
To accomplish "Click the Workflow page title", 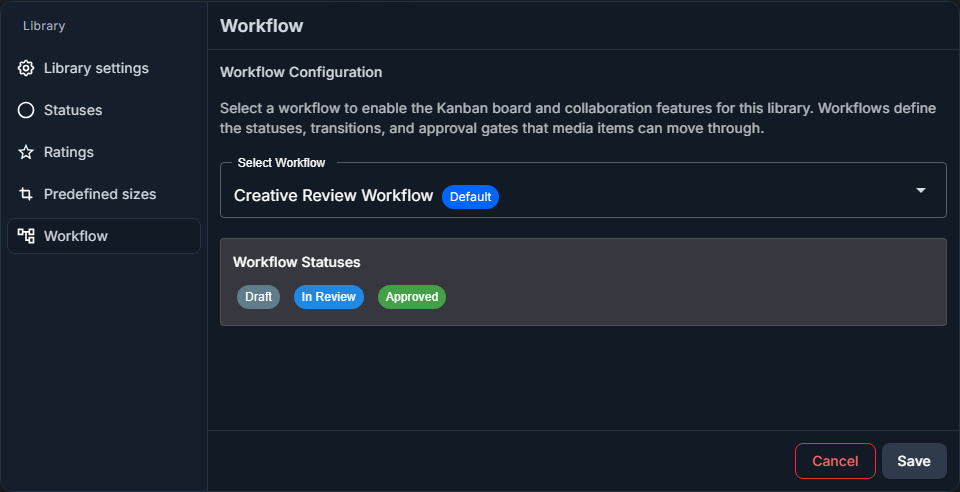I will coord(261,26).
